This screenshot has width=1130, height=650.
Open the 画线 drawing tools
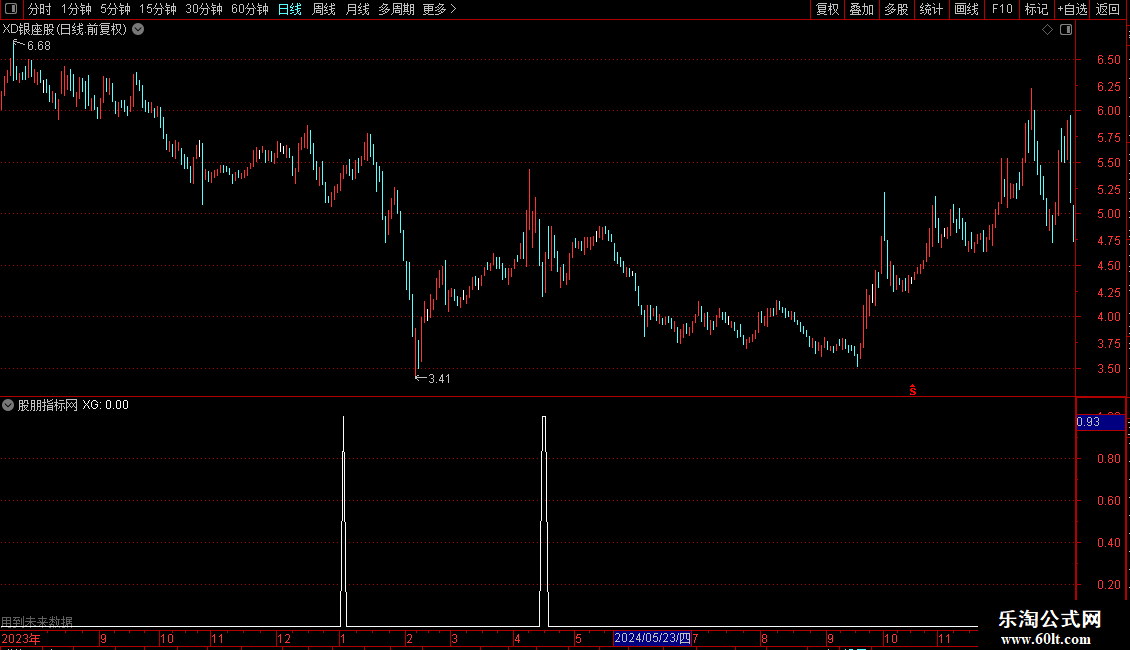pos(966,9)
